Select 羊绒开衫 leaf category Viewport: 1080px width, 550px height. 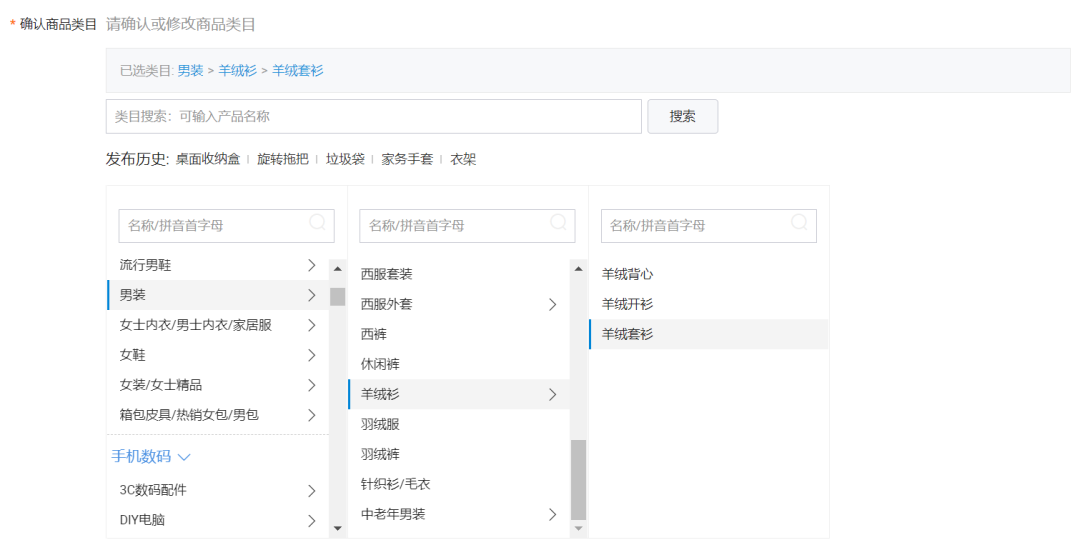click(x=709, y=304)
